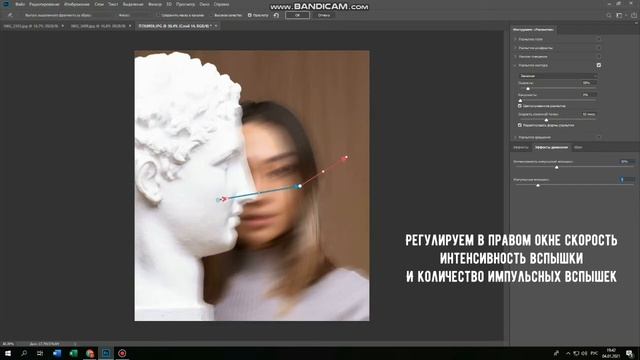This screenshot has height=360, width=640.
Task: Open the workspace switcher icon at top right
Action: tap(619, 15)
